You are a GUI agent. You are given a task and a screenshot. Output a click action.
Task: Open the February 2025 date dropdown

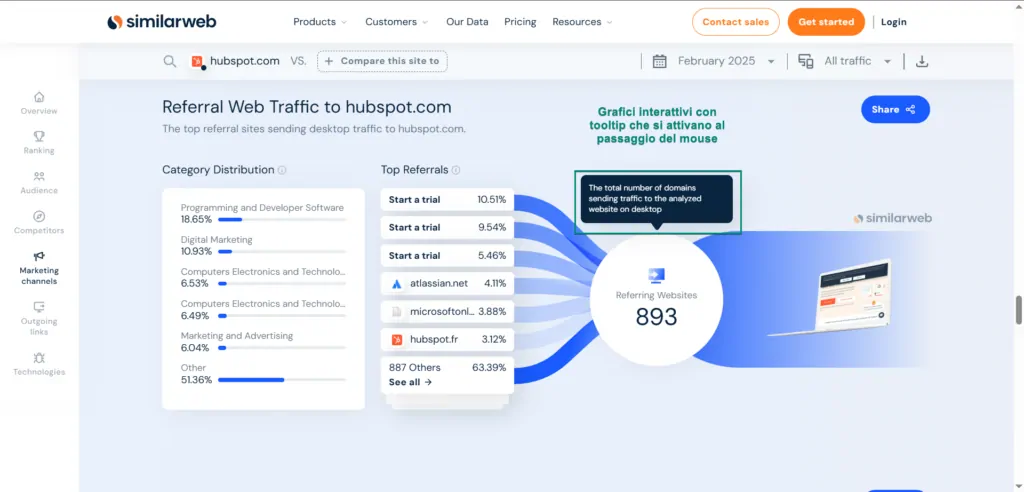[726, 61]
